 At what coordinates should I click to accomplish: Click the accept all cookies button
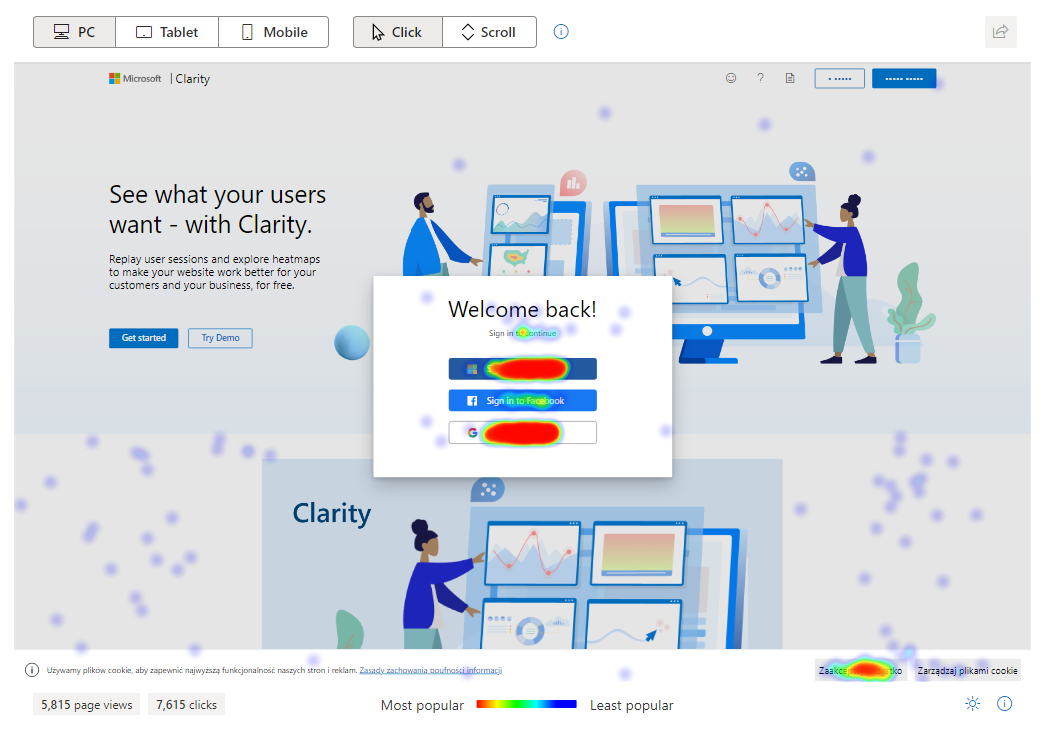pos(860,670)
